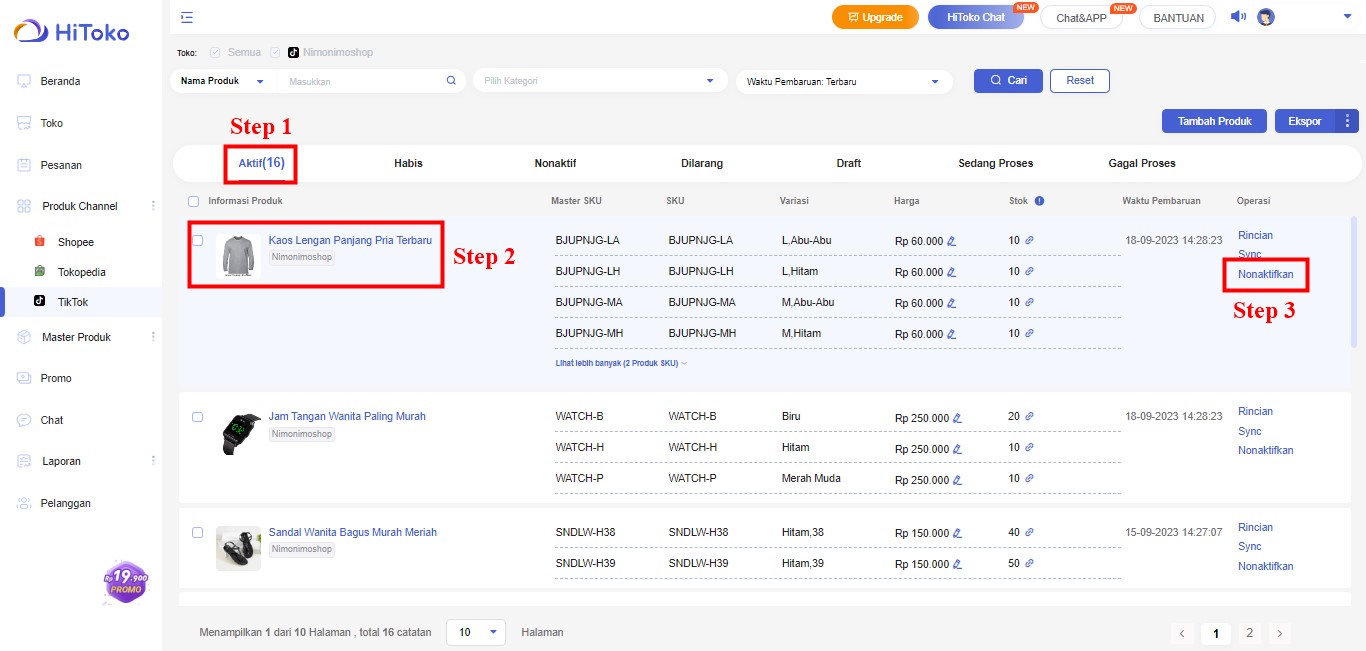Edit price pencil icon for BJUPNJG-LA

tap(952, 241)
